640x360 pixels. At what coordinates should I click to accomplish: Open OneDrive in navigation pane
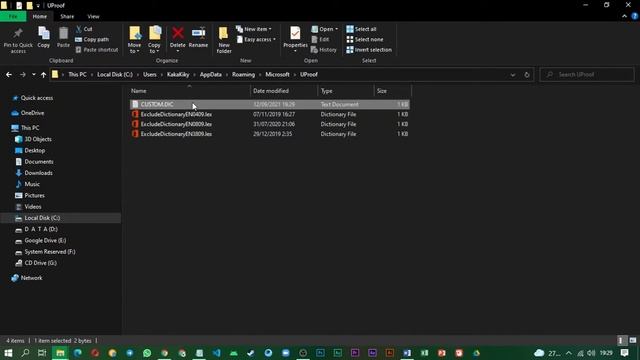point(28,113)
